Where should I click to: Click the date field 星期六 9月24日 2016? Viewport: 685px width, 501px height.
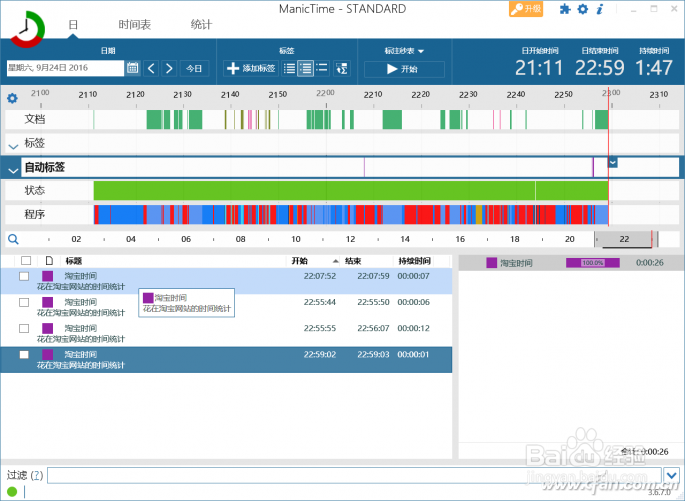(65, 68)
